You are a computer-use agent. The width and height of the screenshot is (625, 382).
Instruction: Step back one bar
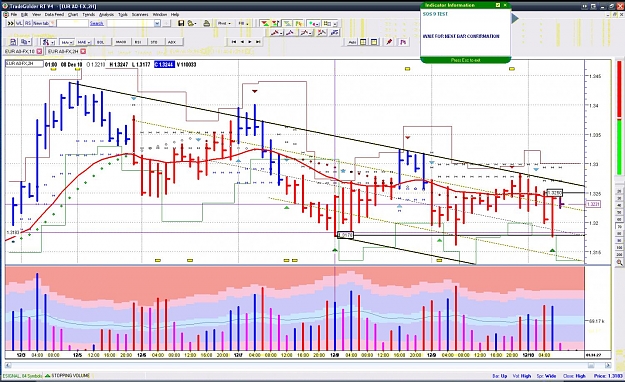242,41
